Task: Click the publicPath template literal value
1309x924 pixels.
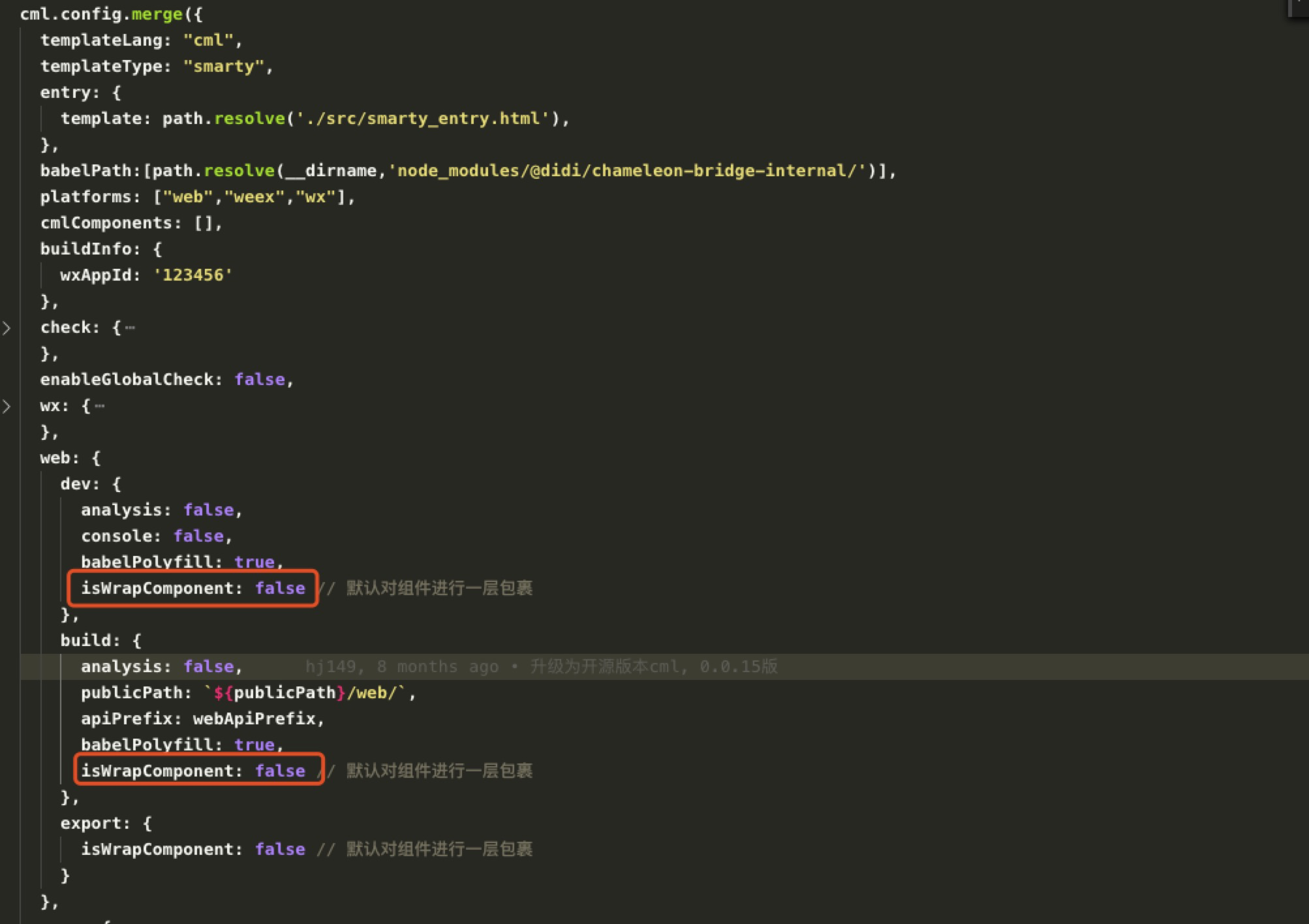Action: tap(307, 692)
